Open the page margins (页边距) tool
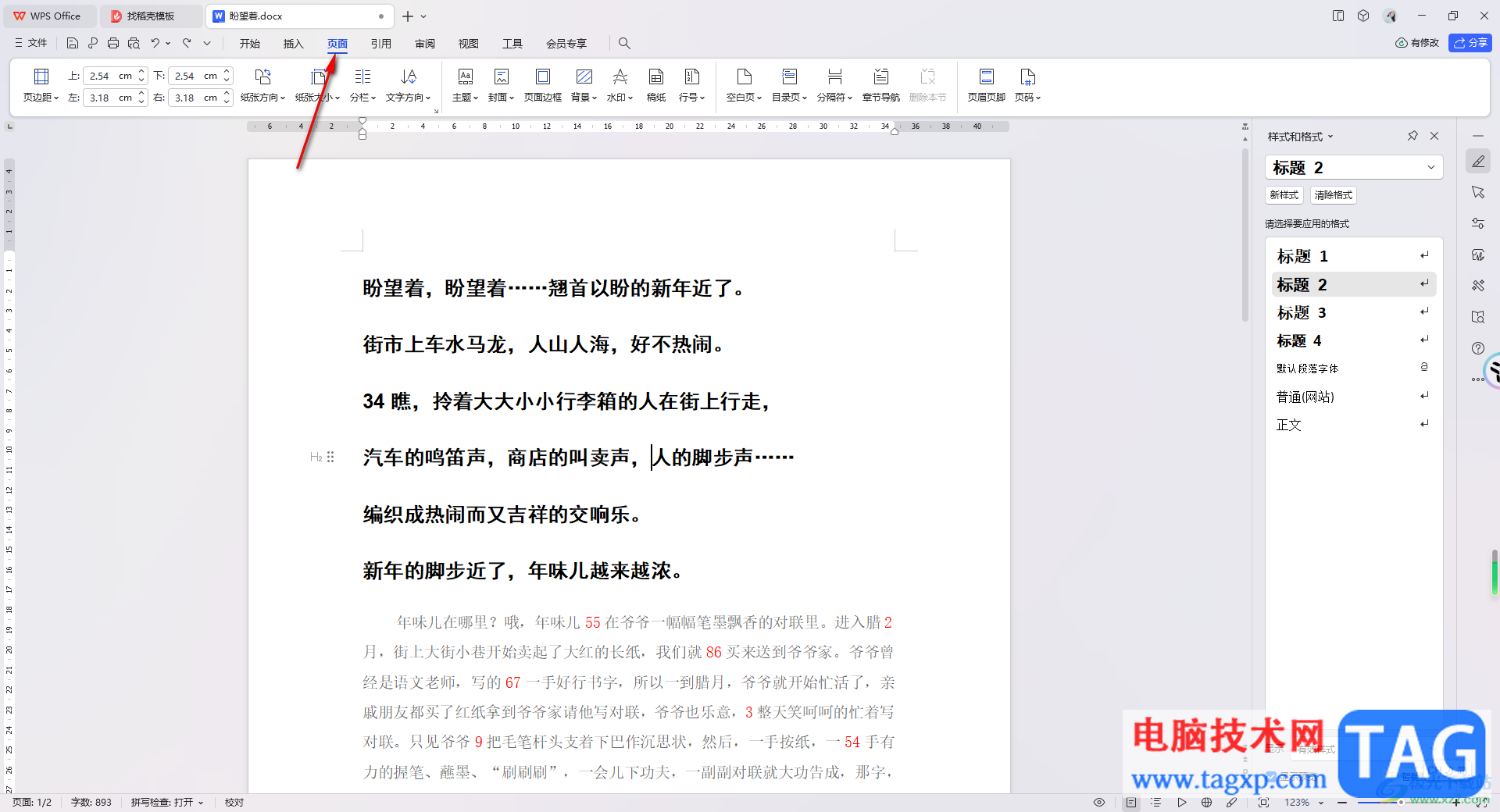This screenshot has height=812, width=1500. (41, 85)
